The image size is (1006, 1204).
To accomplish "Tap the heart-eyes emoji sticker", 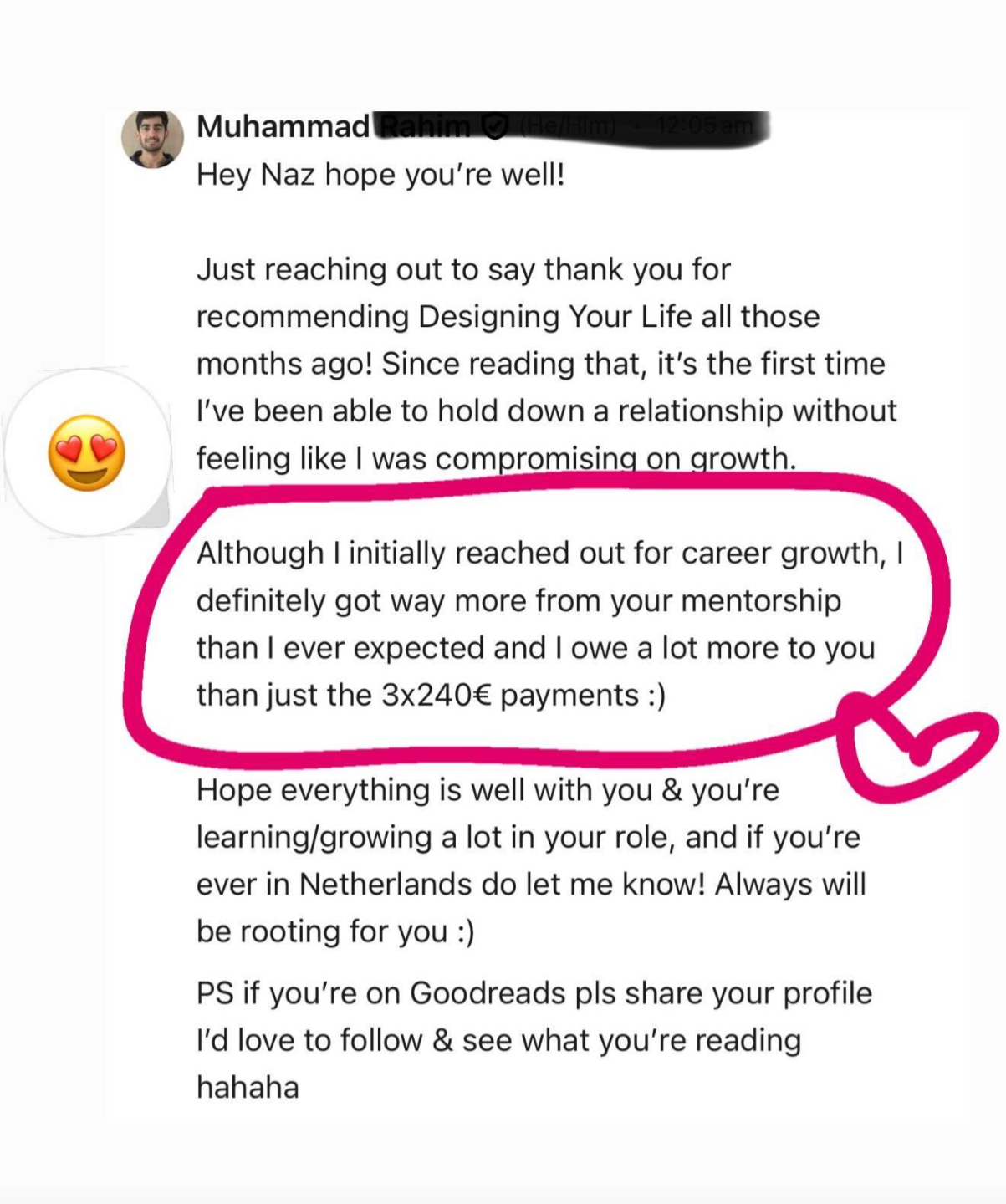I will (x=87, y=452).
